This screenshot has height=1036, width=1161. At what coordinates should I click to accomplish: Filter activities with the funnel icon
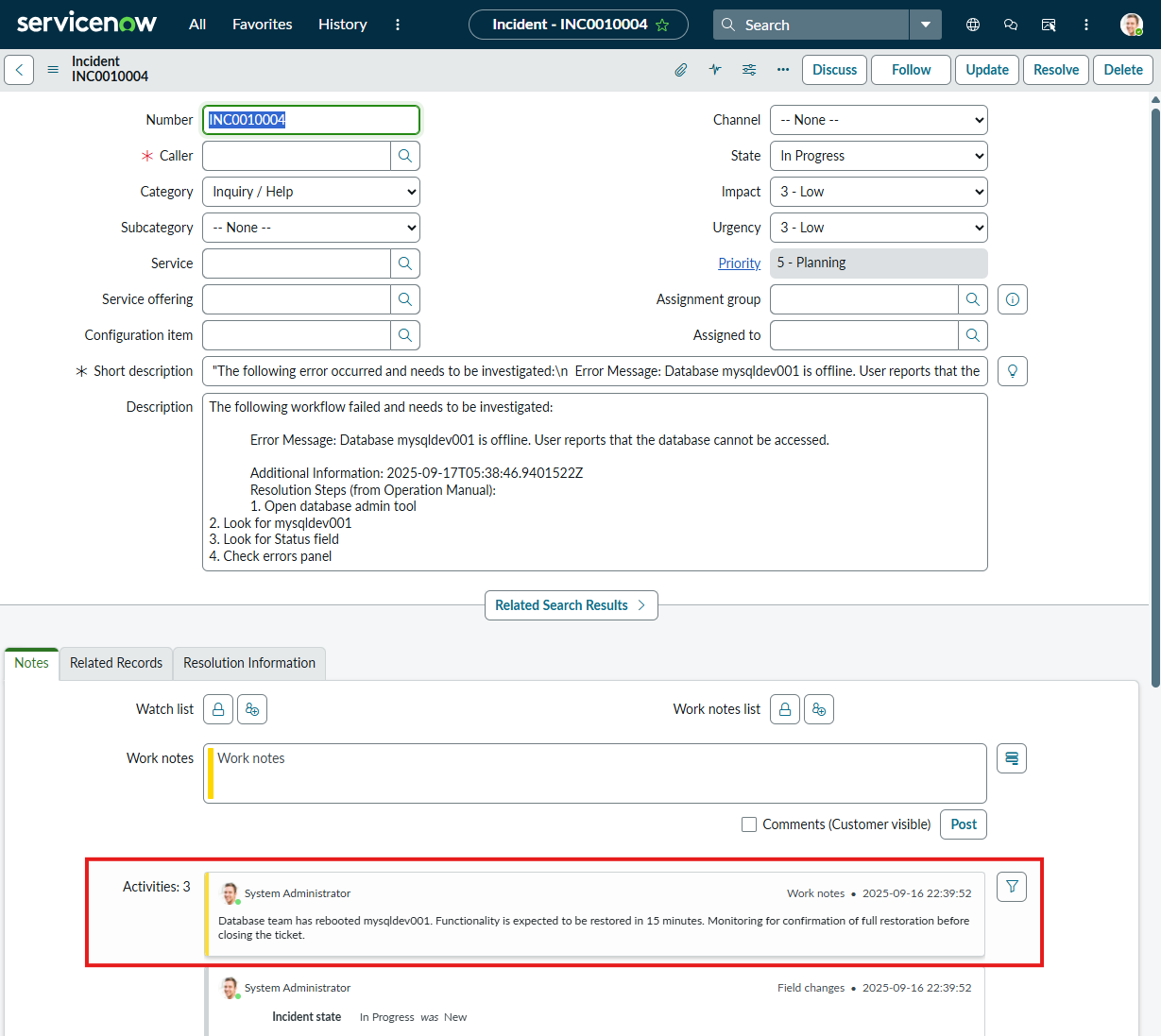pos(1012,887)
